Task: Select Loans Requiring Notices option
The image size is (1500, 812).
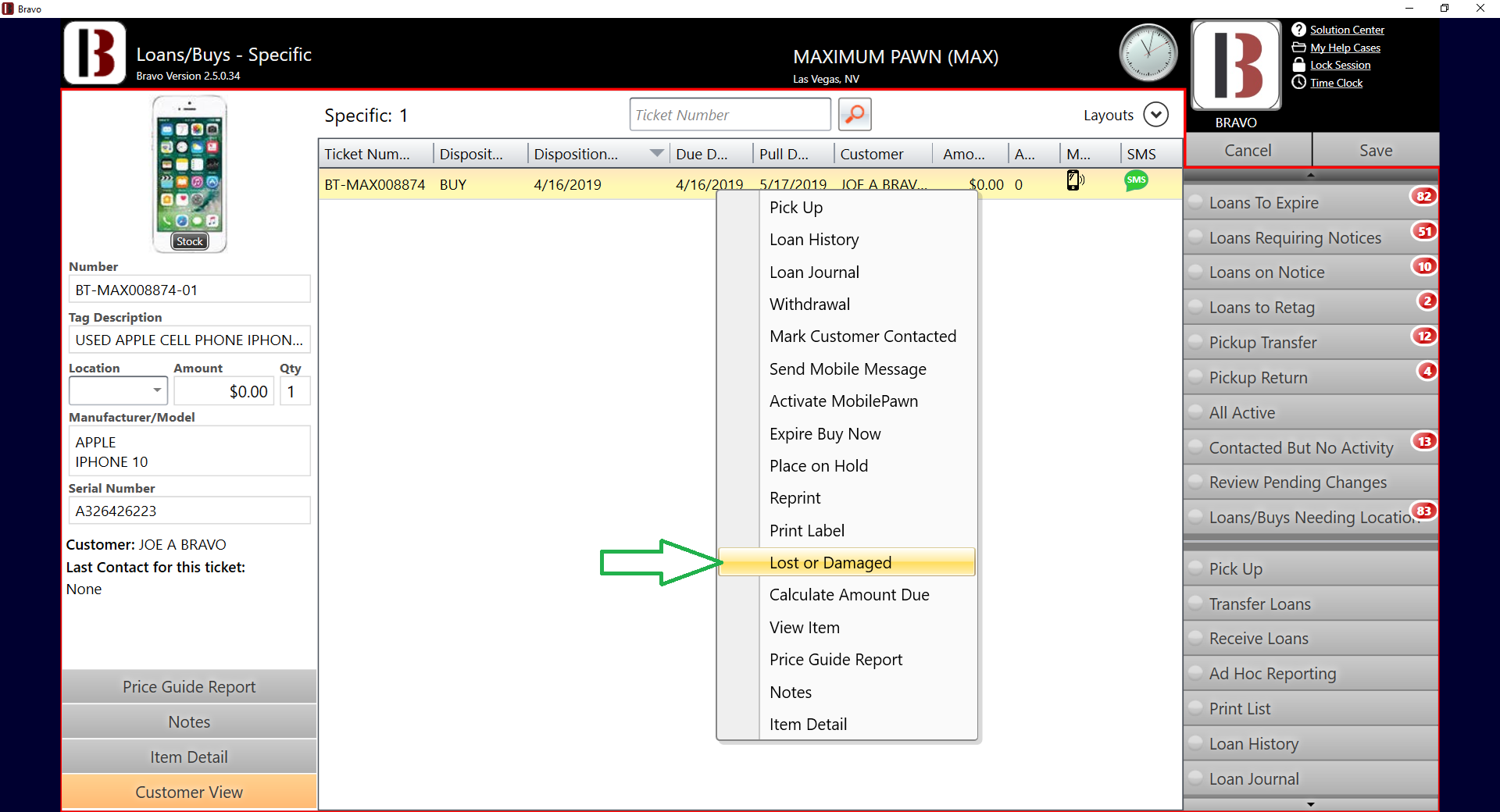Action: point(1310,237)
